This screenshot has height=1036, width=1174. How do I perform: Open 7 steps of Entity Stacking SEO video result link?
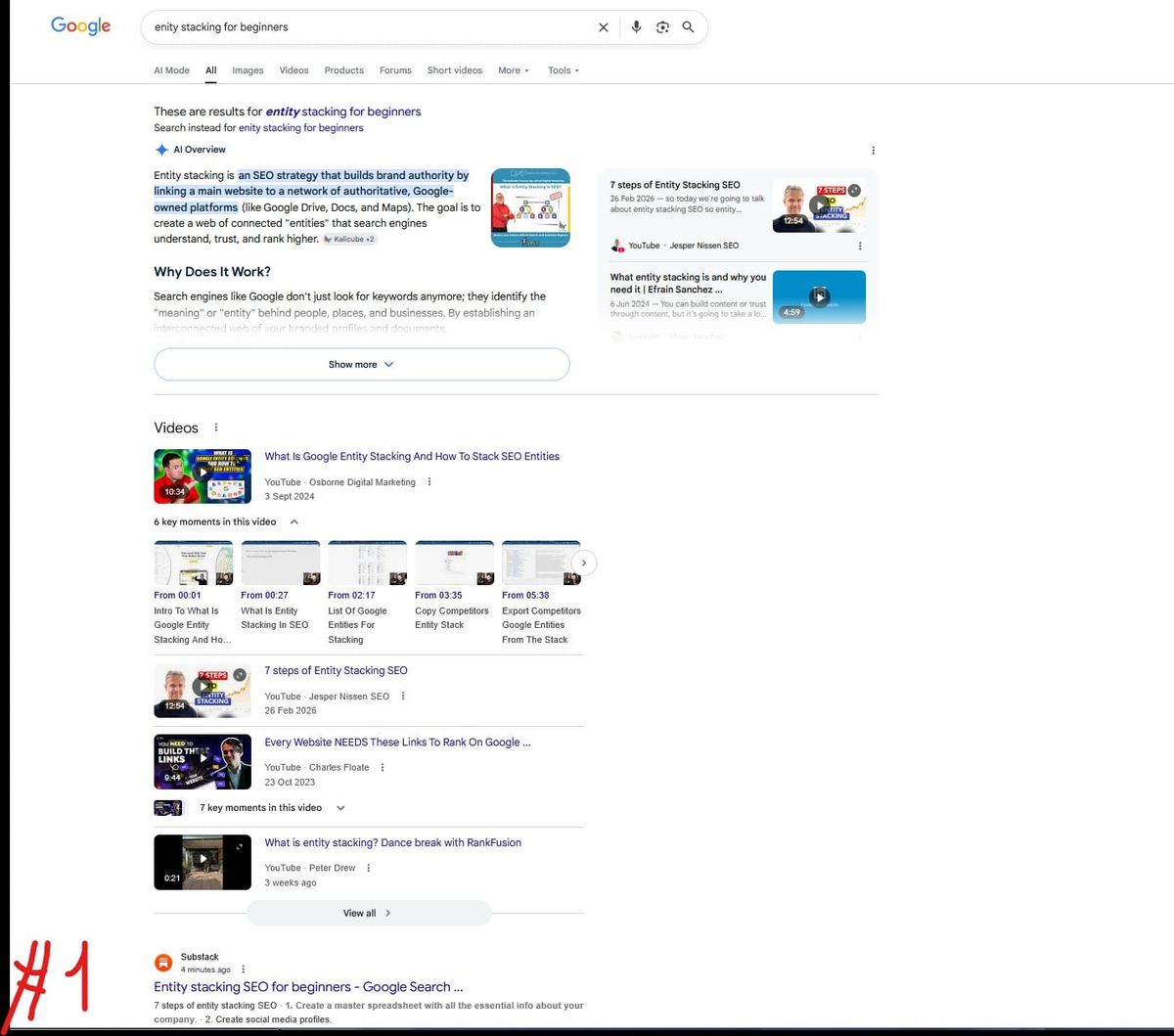click(x=336, y=671)
